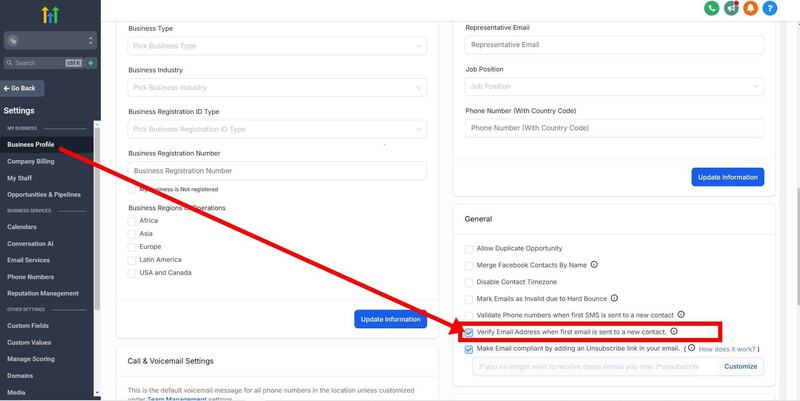This screenshot has width=800, height=401.
Task: Click info icon before How does it work
Action: (691, 348)
